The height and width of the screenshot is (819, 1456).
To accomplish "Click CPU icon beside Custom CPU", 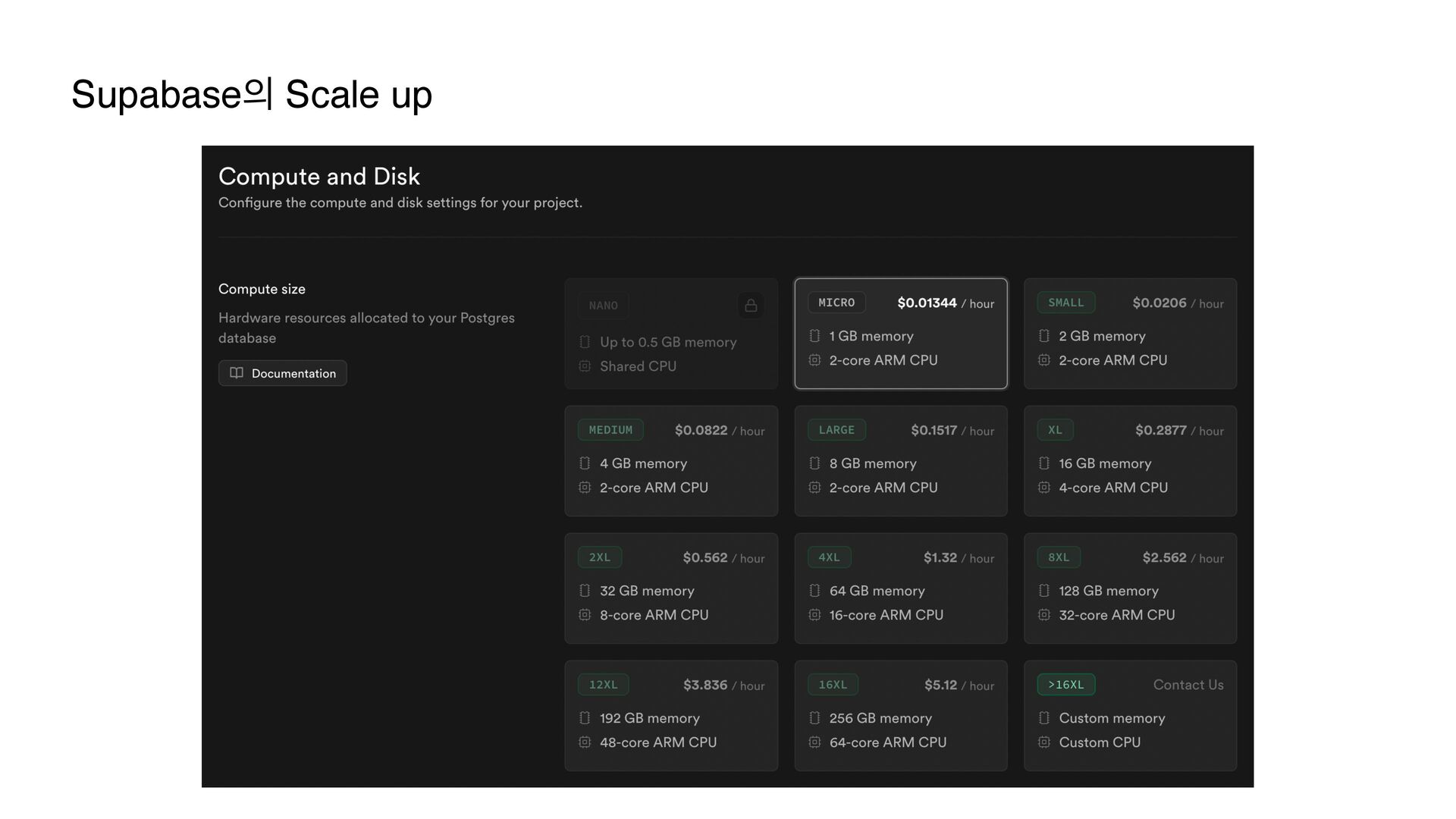I will click(1044, 742).
